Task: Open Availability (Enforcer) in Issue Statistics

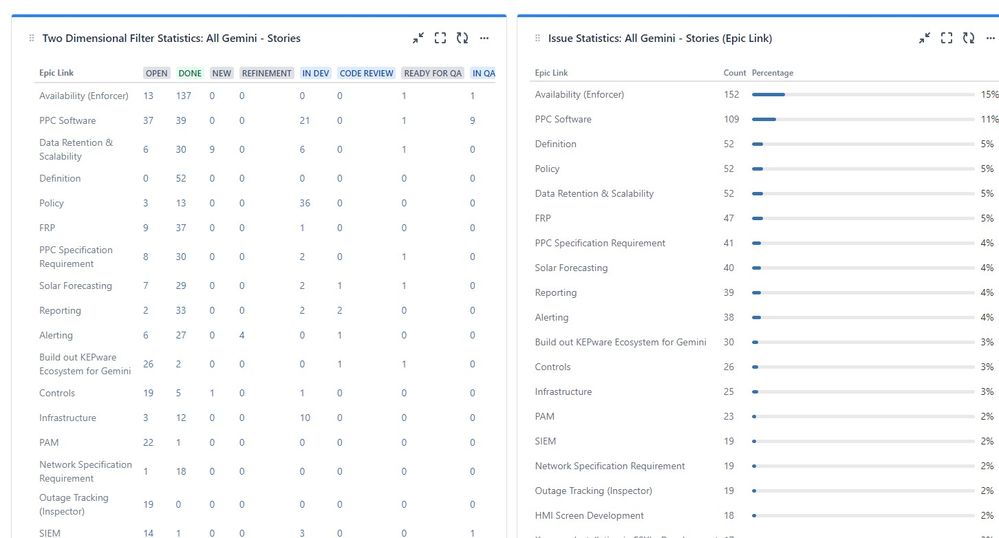Action: pos(579,94)
